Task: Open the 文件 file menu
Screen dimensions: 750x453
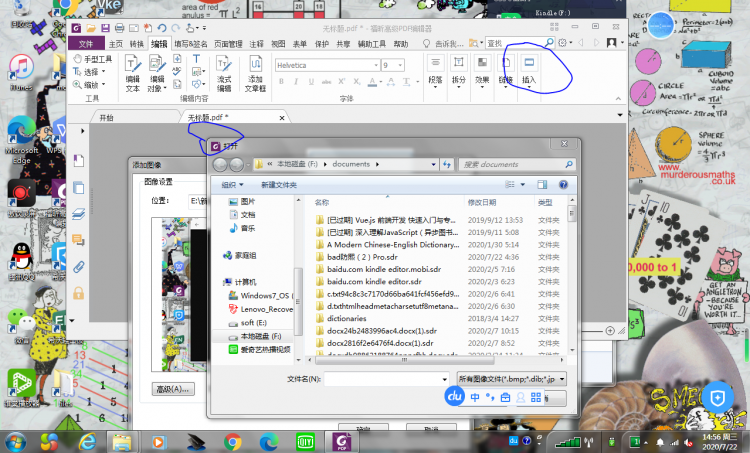Action: tap(86, 44)
